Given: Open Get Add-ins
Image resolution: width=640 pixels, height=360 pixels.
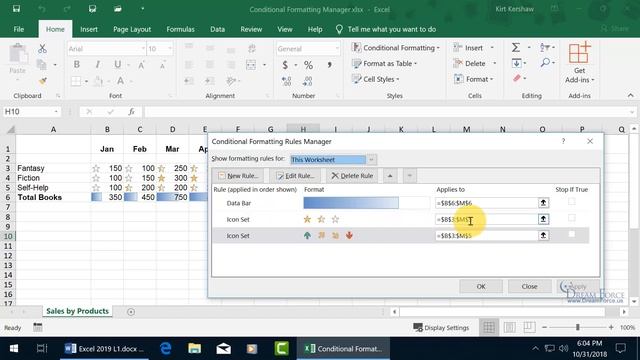Looking at the screenshot, I should click(x=580, y=62).
